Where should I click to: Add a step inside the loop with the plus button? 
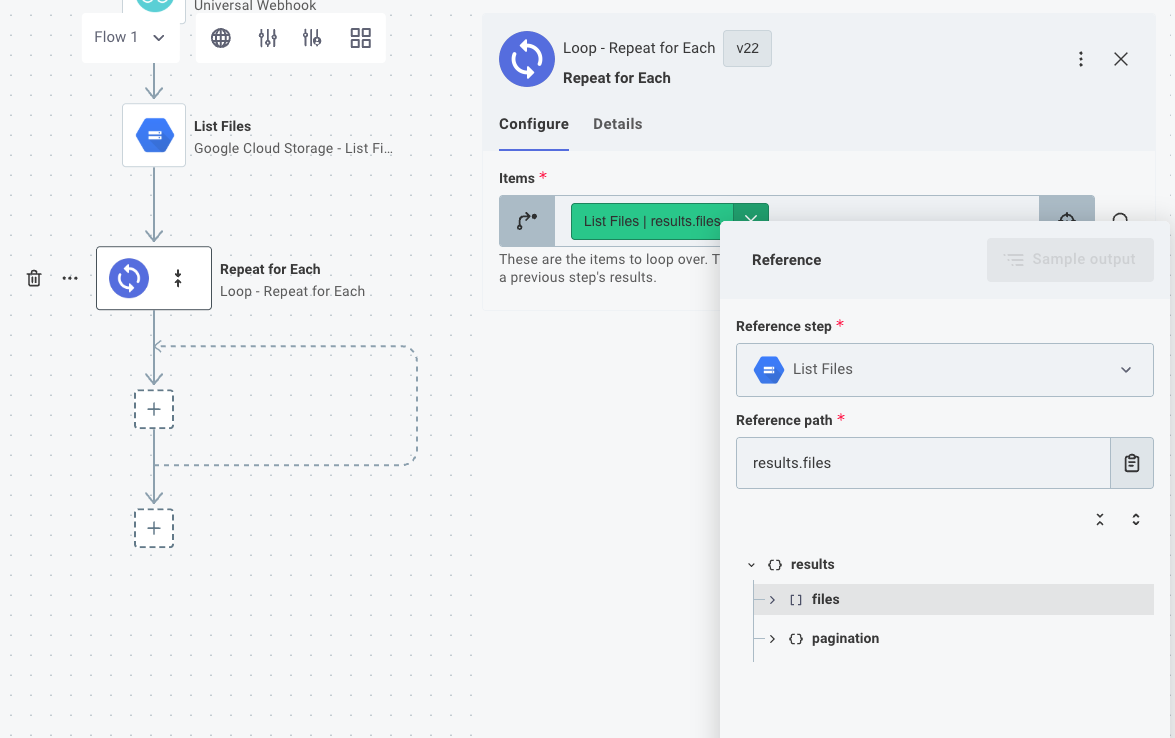click(154, 409)
